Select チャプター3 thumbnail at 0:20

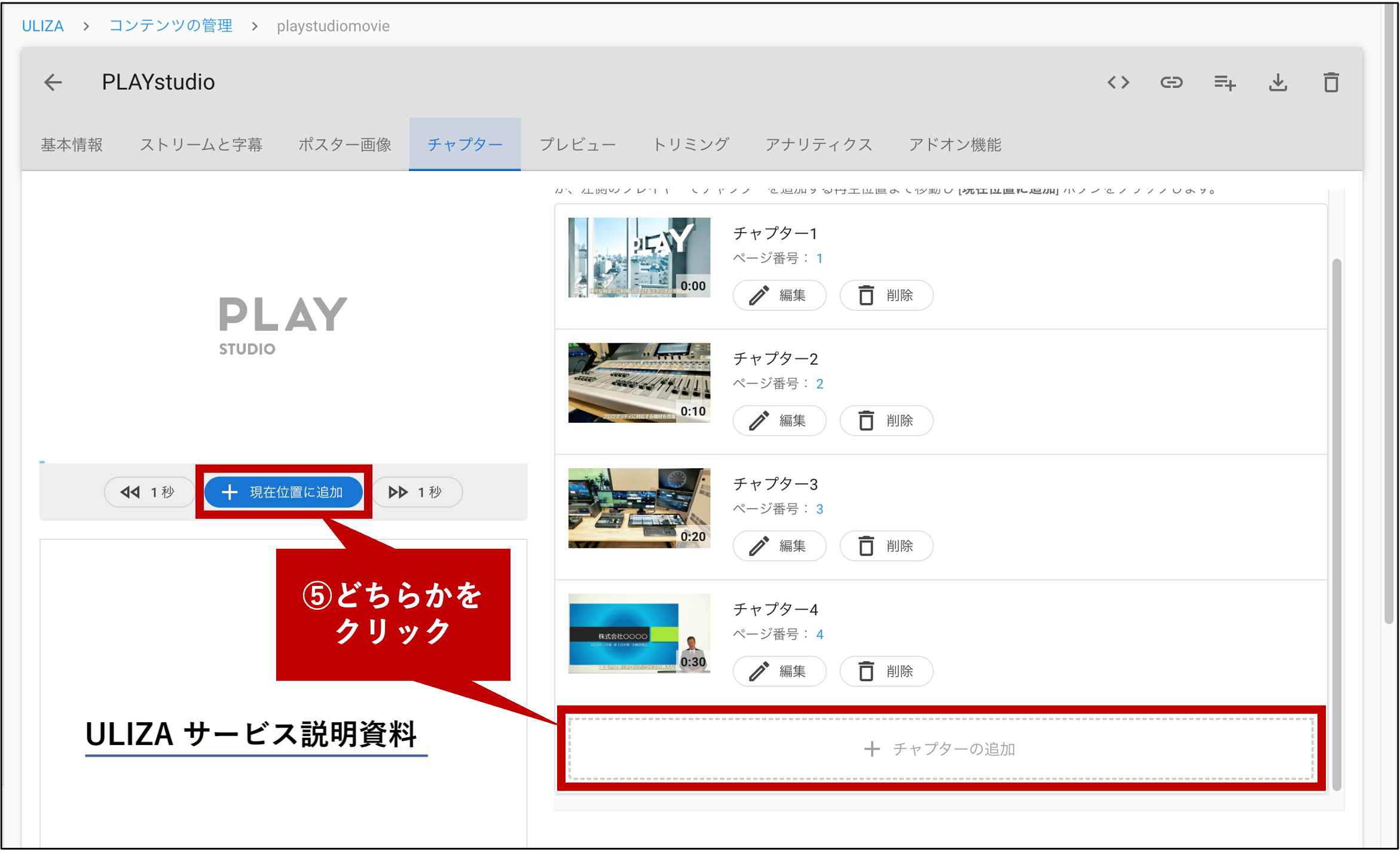639,508
